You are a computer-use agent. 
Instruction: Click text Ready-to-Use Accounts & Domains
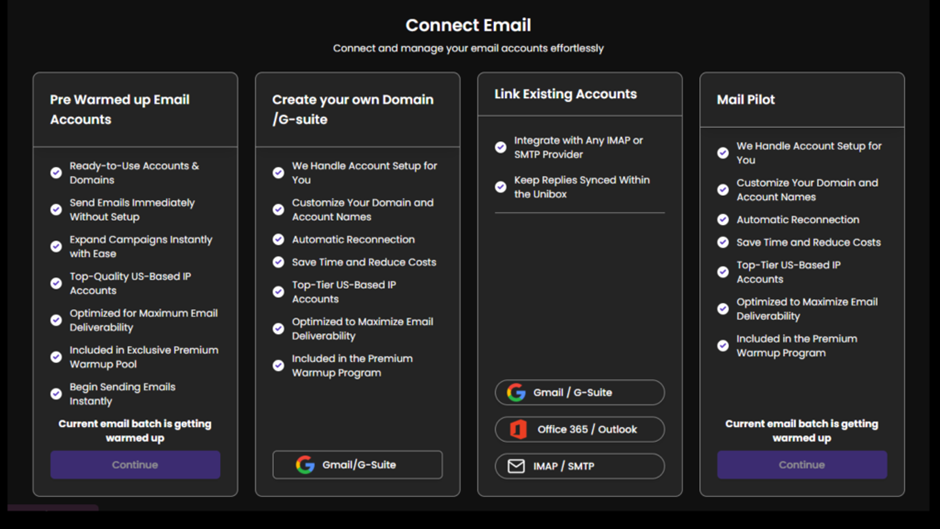click(134, 173)
